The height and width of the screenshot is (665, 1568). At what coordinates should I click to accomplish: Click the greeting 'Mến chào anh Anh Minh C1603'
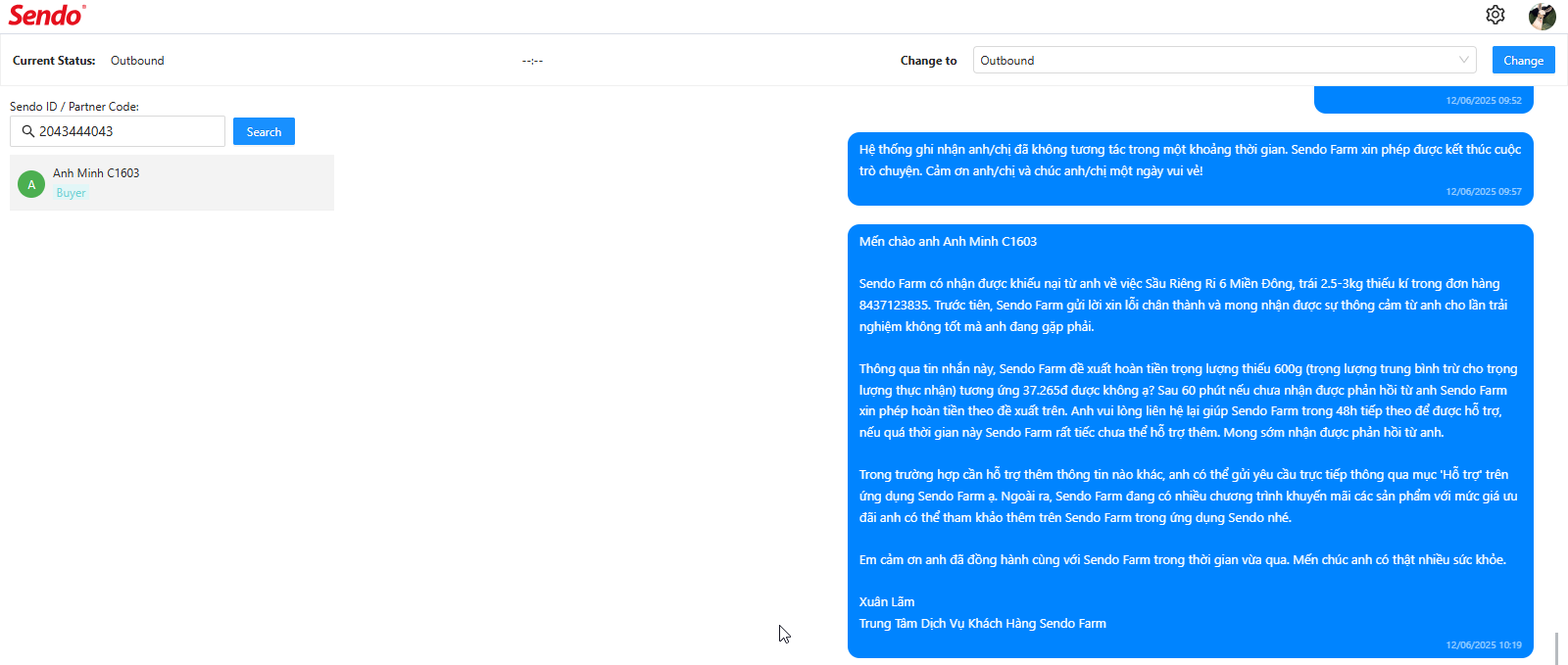point(948,241)
